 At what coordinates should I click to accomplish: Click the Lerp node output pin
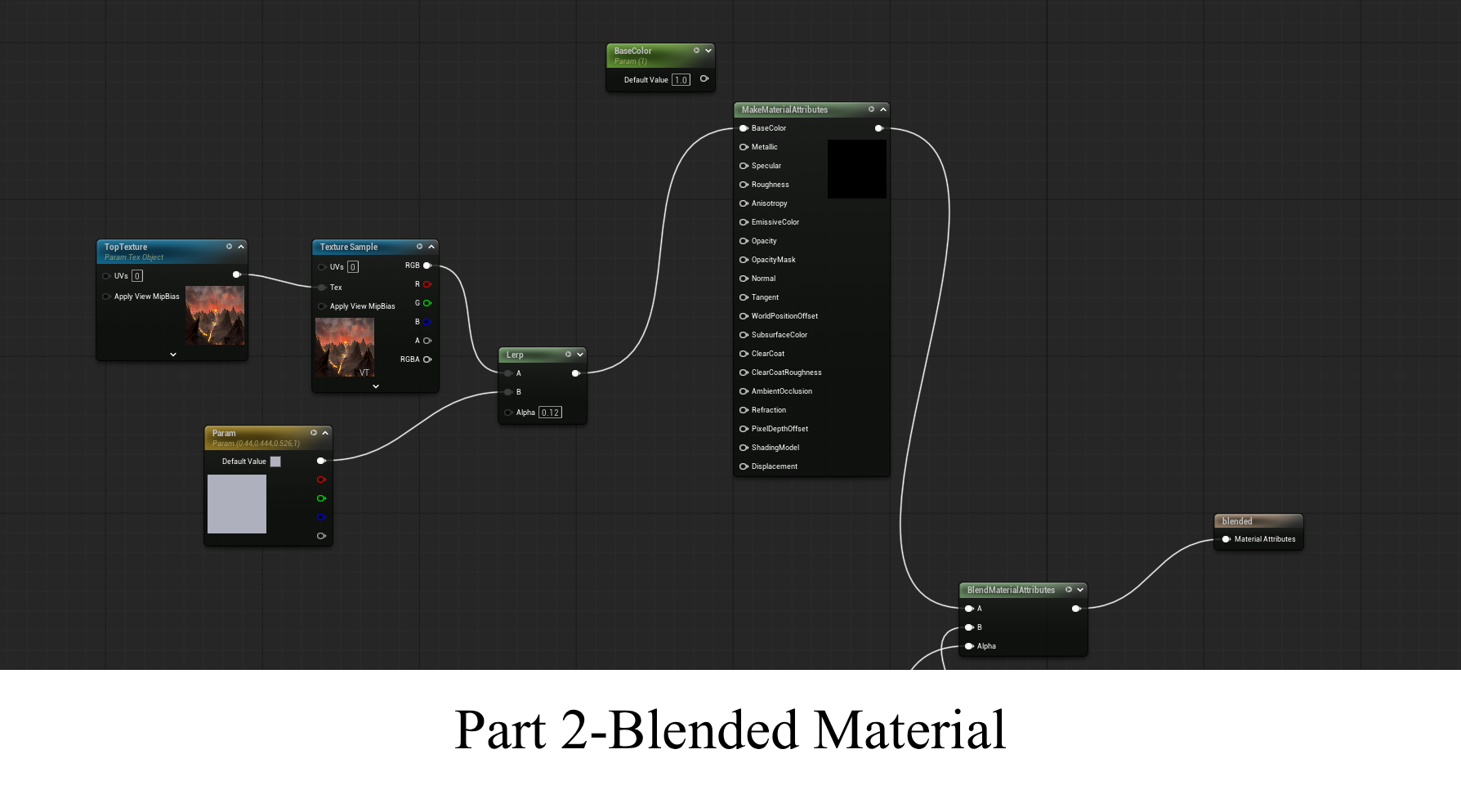(x=575, y=373)
